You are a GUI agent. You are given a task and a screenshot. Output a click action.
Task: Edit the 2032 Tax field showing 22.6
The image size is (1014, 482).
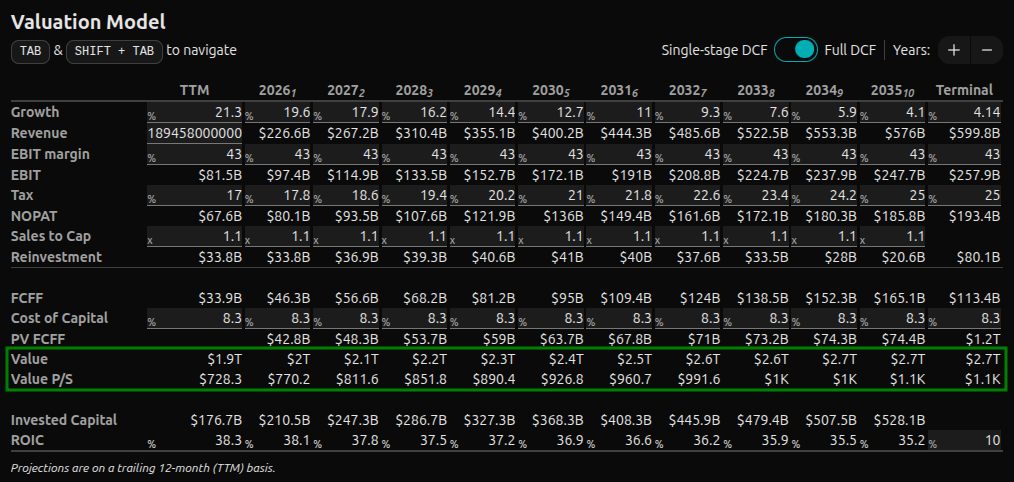687,195
